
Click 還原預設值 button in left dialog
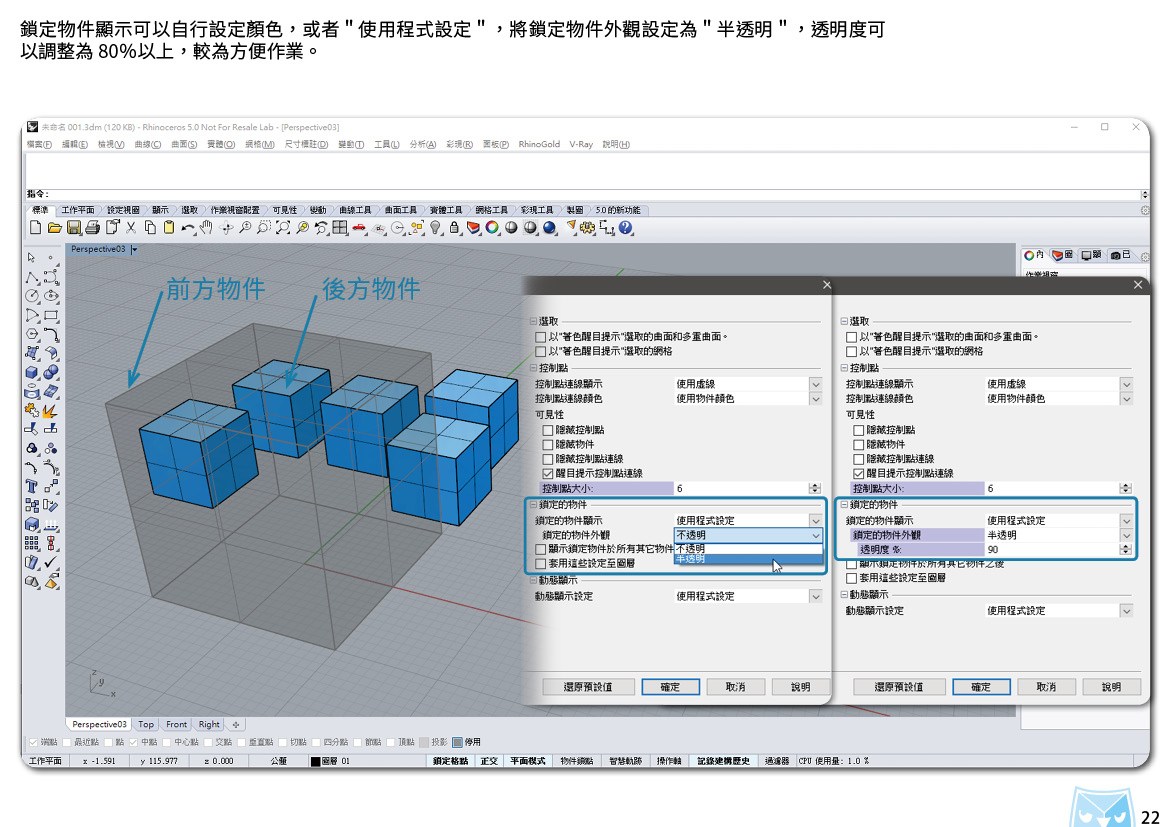[588, 687]
